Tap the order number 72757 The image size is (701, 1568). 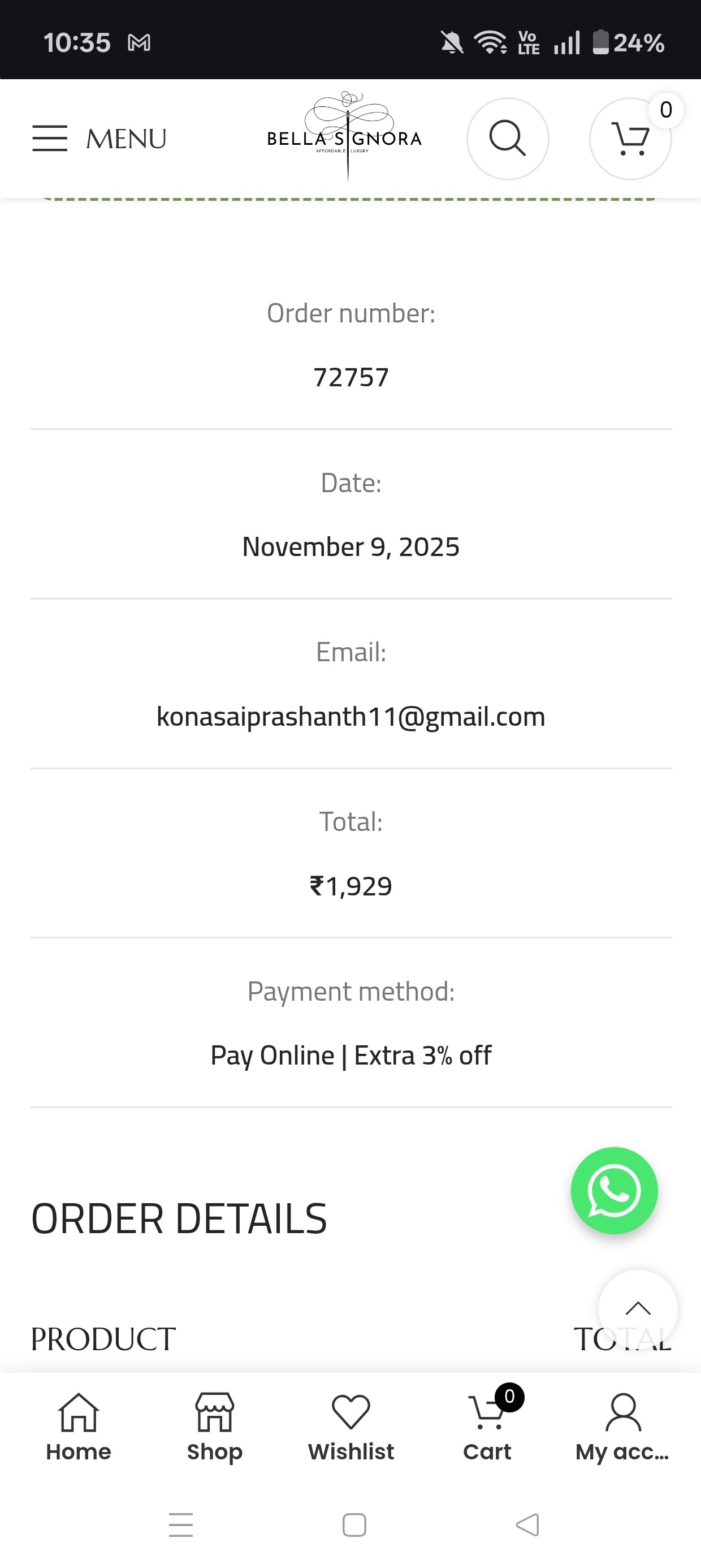(351, 377)
